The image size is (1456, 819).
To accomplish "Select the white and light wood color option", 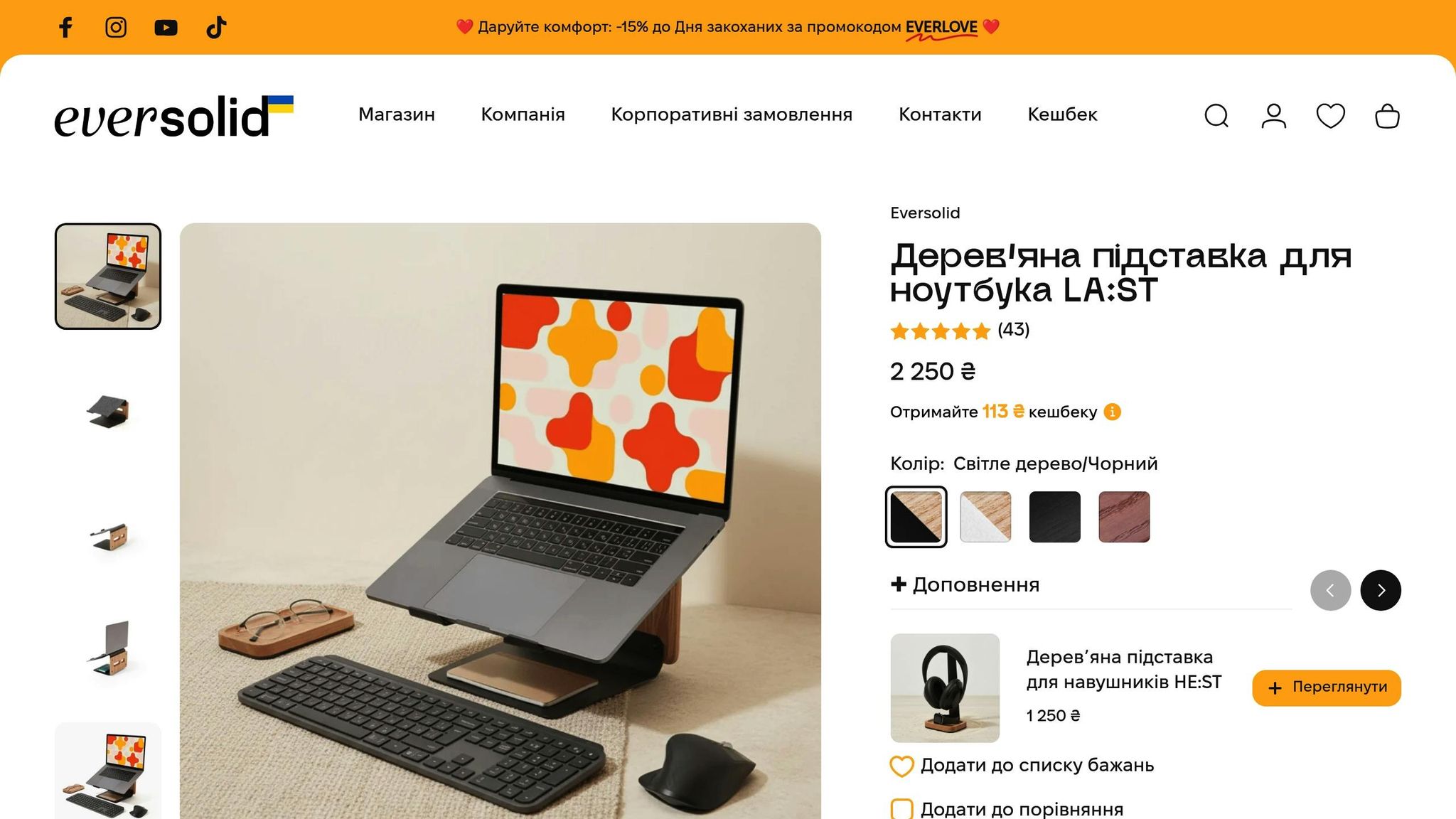I will click(x=985, y=517).
